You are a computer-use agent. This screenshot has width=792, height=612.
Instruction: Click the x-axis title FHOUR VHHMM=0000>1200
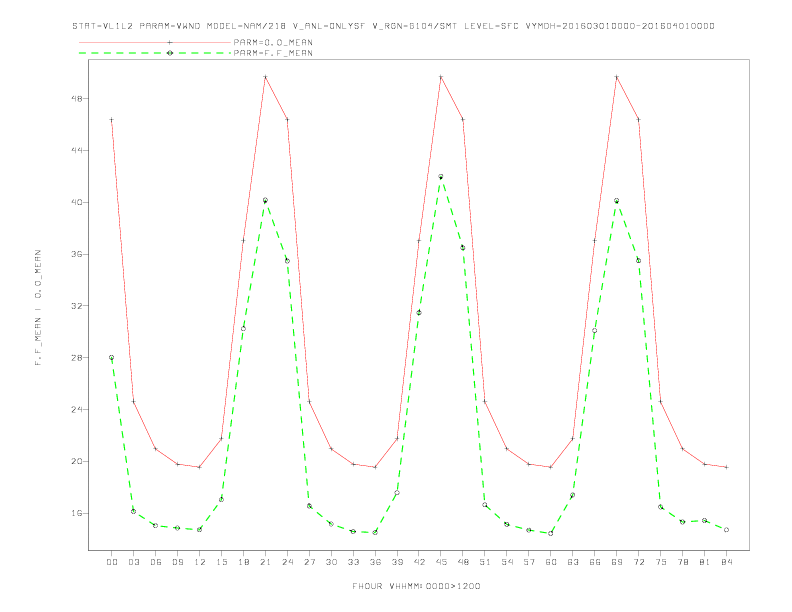[x=416, y=586]
